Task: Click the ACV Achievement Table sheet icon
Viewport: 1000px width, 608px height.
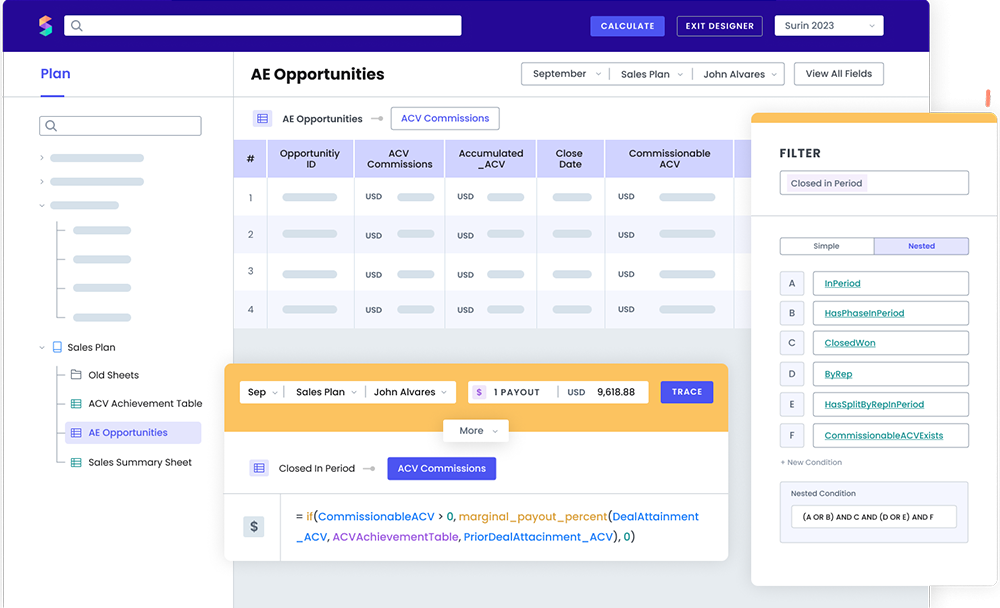Action: point(76,404)
